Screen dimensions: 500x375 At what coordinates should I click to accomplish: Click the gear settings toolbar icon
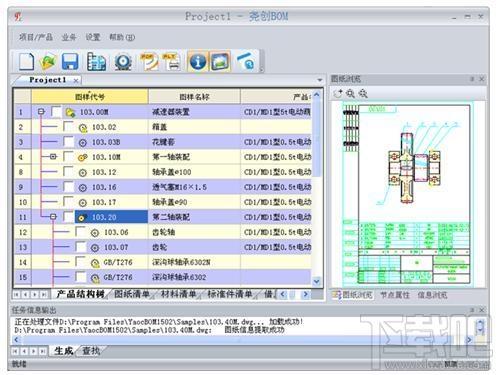click(x=123, y=62)
